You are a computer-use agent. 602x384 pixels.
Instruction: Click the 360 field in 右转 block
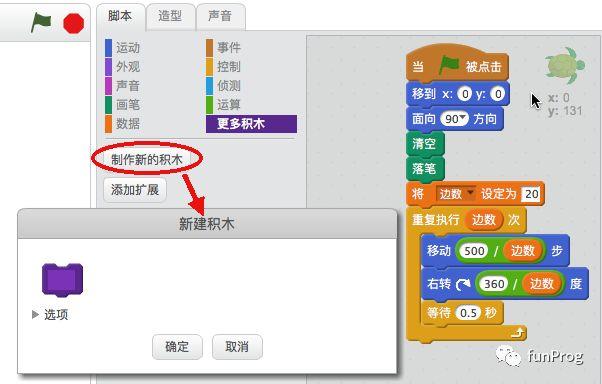[x=494, y=284]
